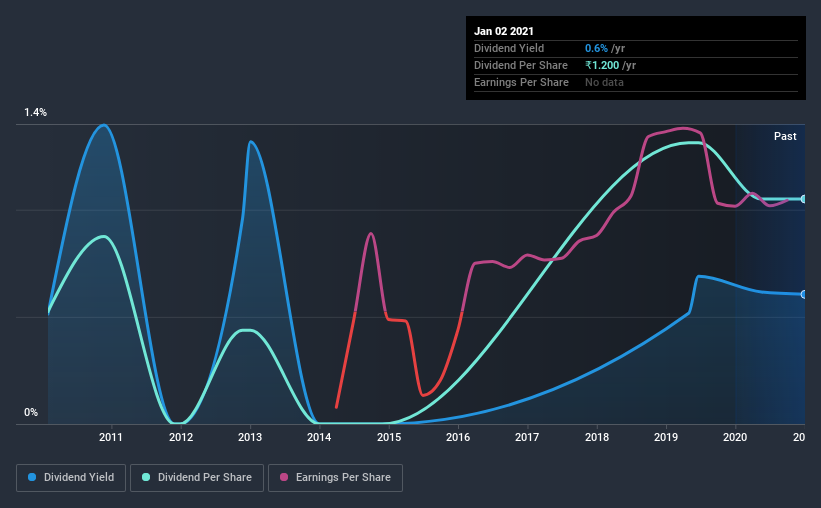Click the 2019 x-axis label
The image size is (821, 508).
[666, 437]
